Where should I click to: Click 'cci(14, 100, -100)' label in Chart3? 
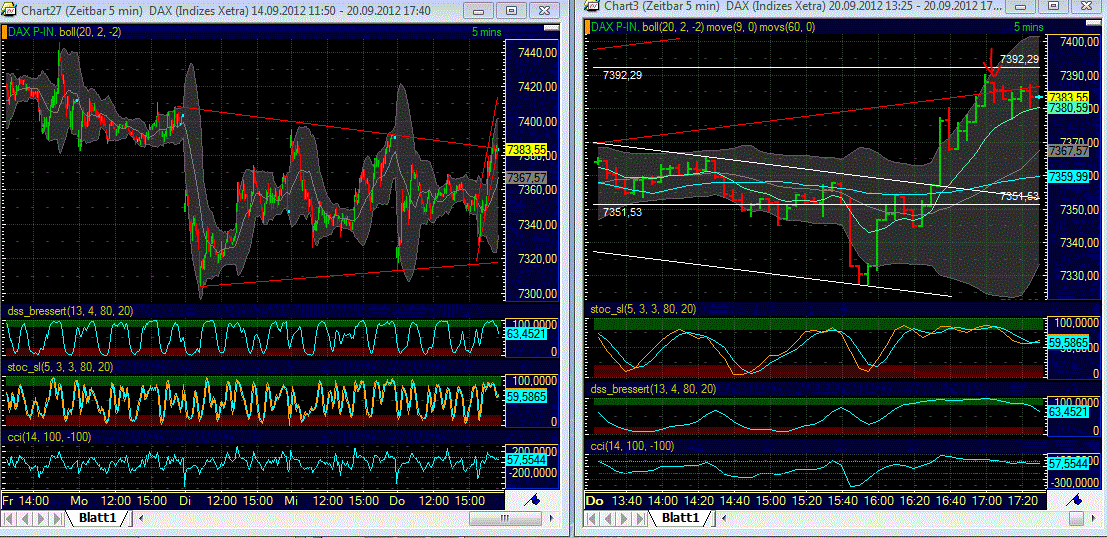633,446
